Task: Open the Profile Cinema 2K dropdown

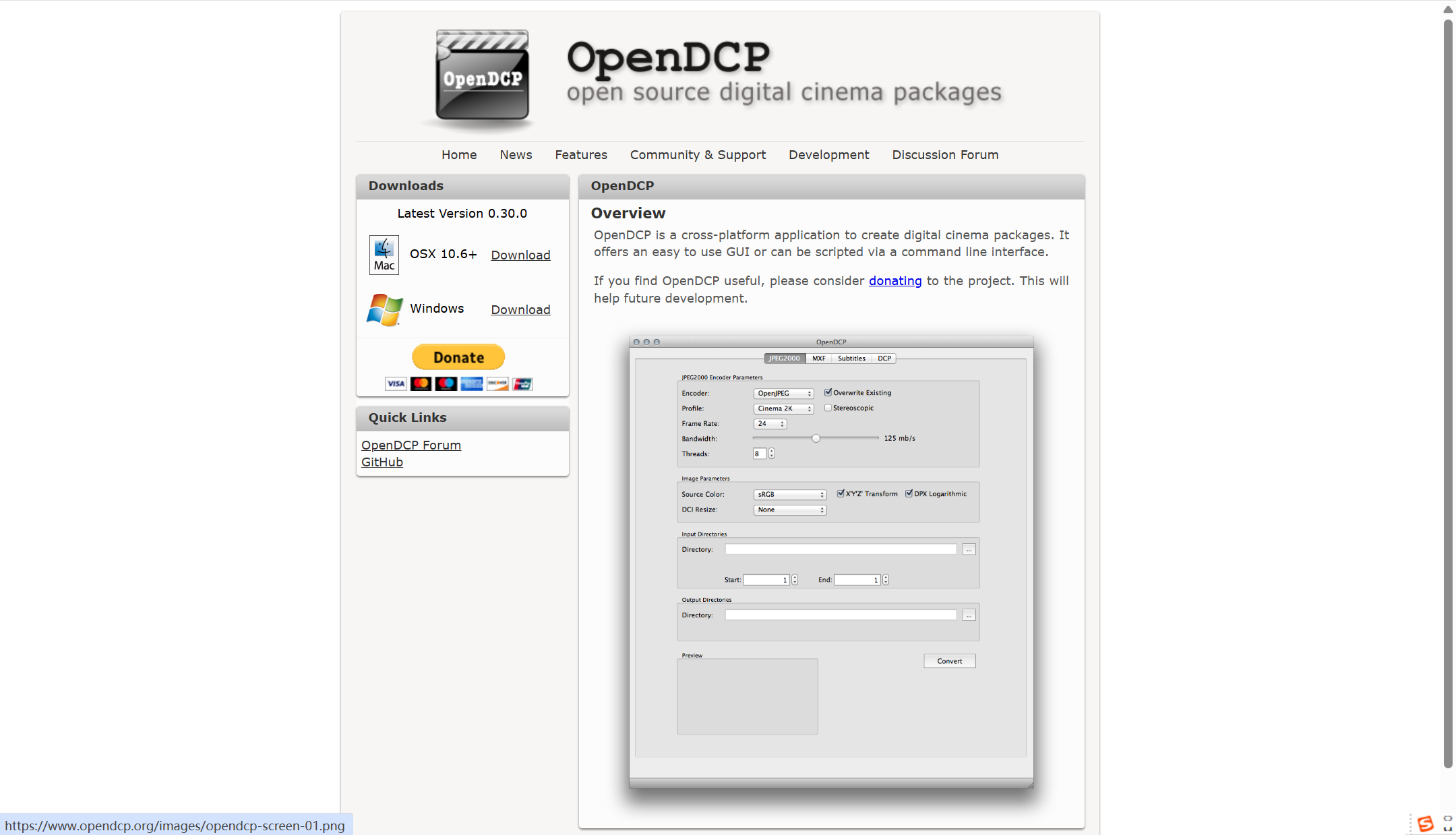Action: pyautogui.click(x=783, y=408)
